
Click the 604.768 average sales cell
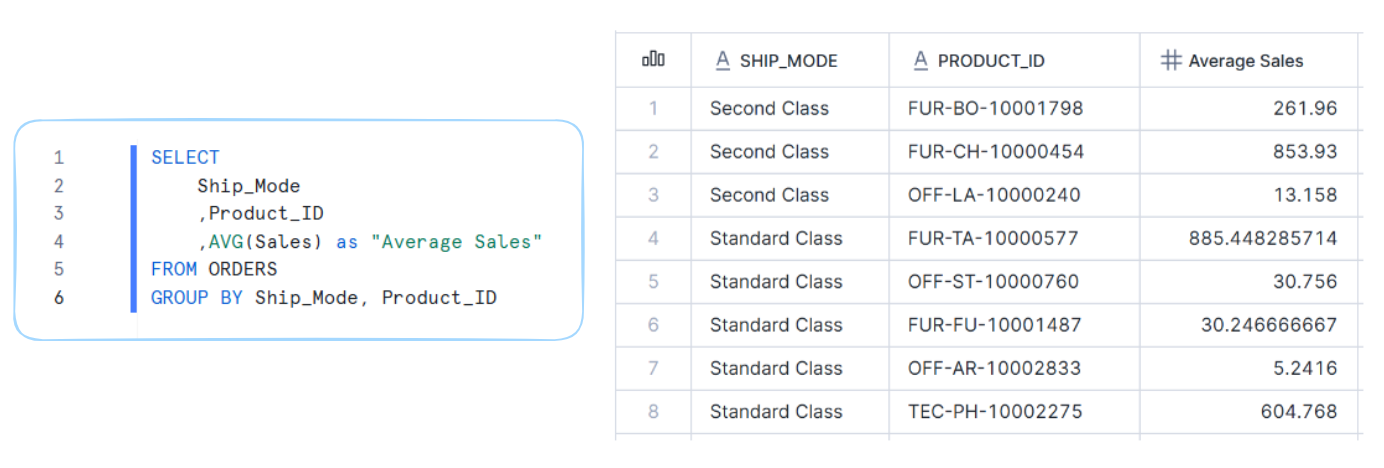1304,411
